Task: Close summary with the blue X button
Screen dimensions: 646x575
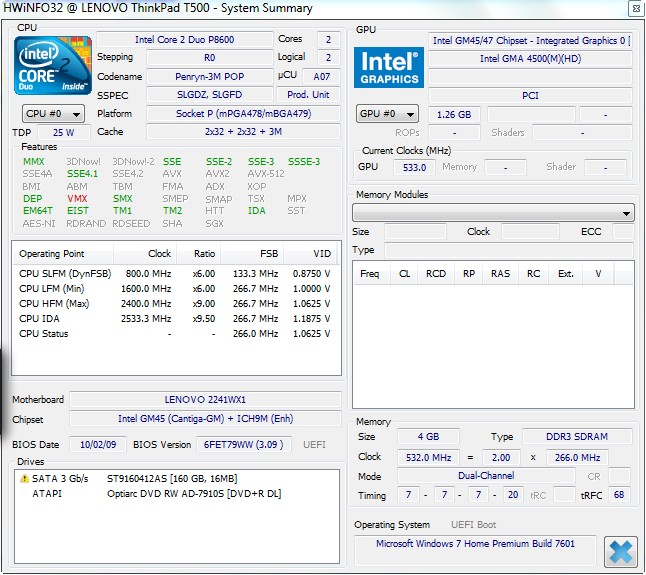Action: click(x=620, y=552)
